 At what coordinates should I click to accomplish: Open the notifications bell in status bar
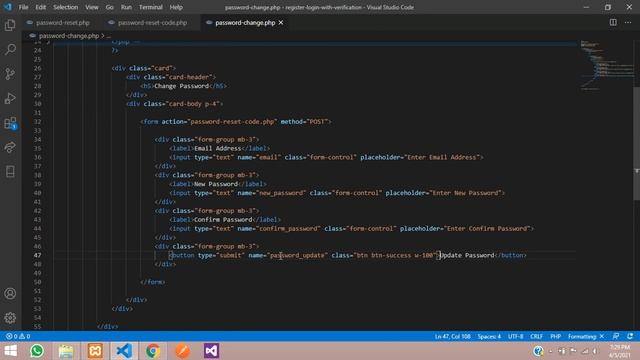[x=630, y=336]
